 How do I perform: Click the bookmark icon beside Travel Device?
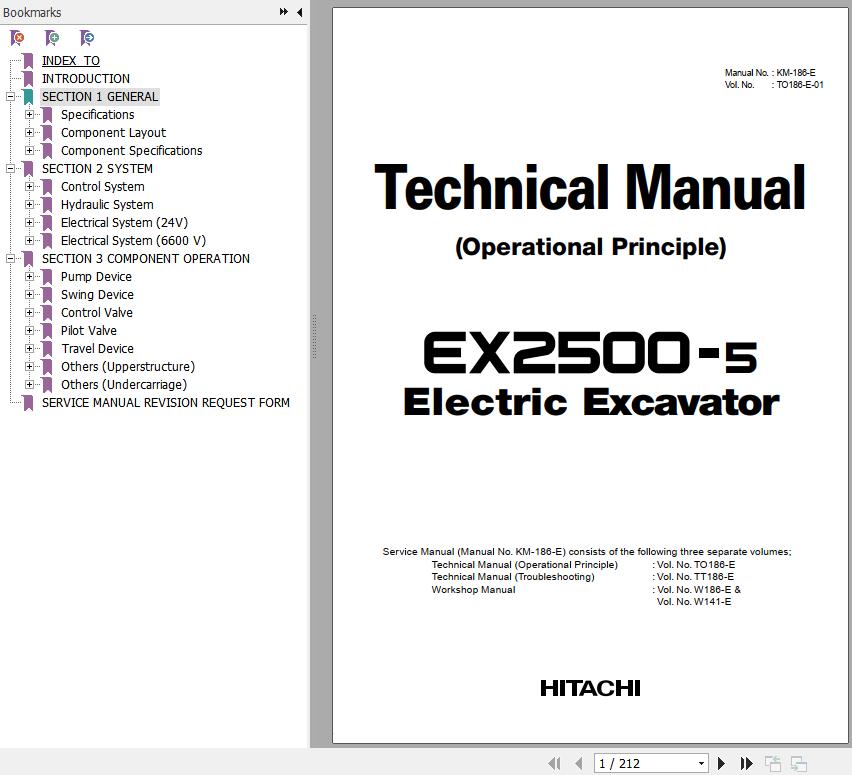47,348
